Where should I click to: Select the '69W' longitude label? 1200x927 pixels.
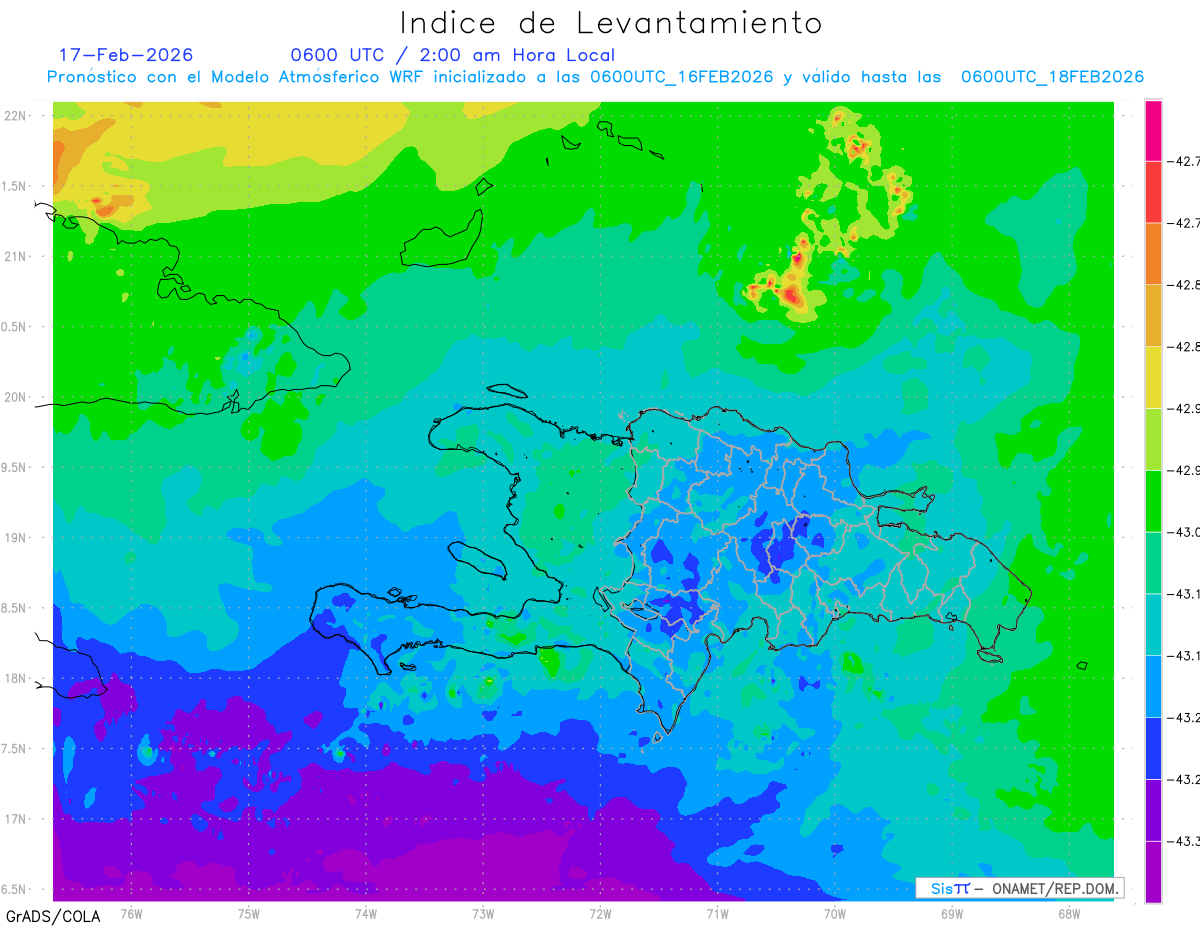[x=952, y=913]
